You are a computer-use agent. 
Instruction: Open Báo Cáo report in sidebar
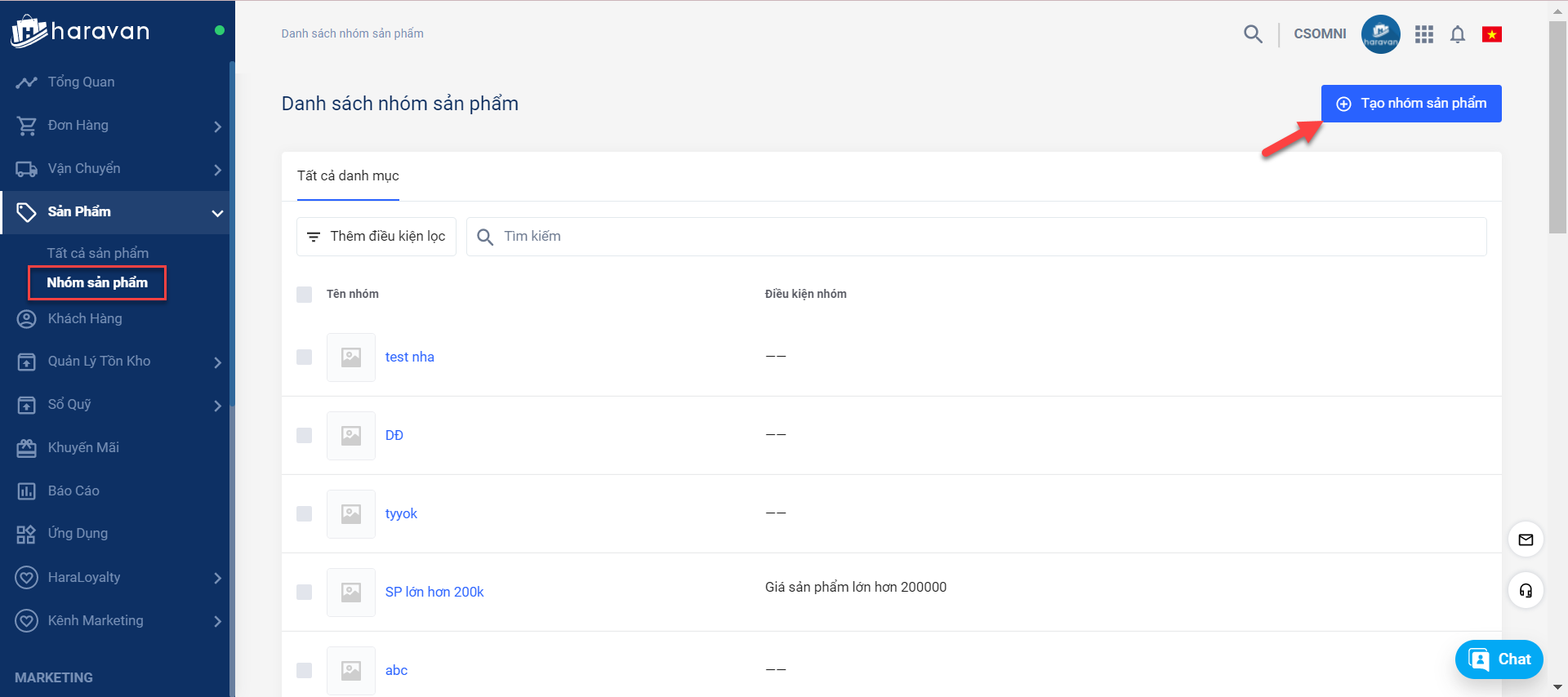(x=73, y=491)
